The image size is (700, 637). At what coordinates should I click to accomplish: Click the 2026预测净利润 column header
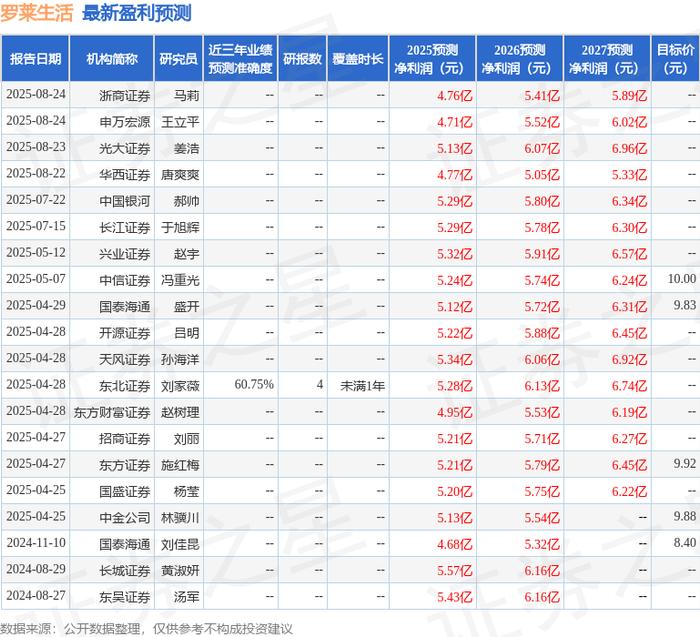(x=520, y=59)
